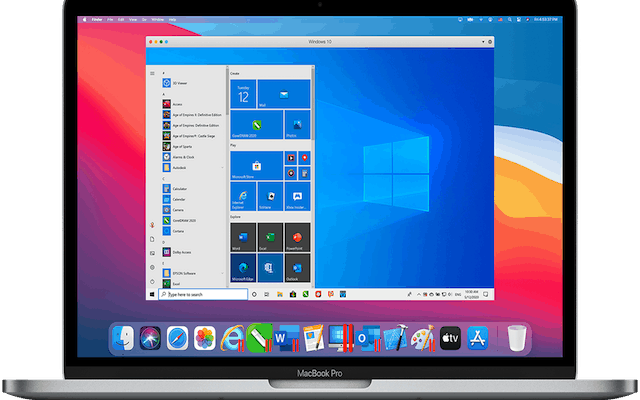Open Outlook tile in Start menu

pos(298,268)
